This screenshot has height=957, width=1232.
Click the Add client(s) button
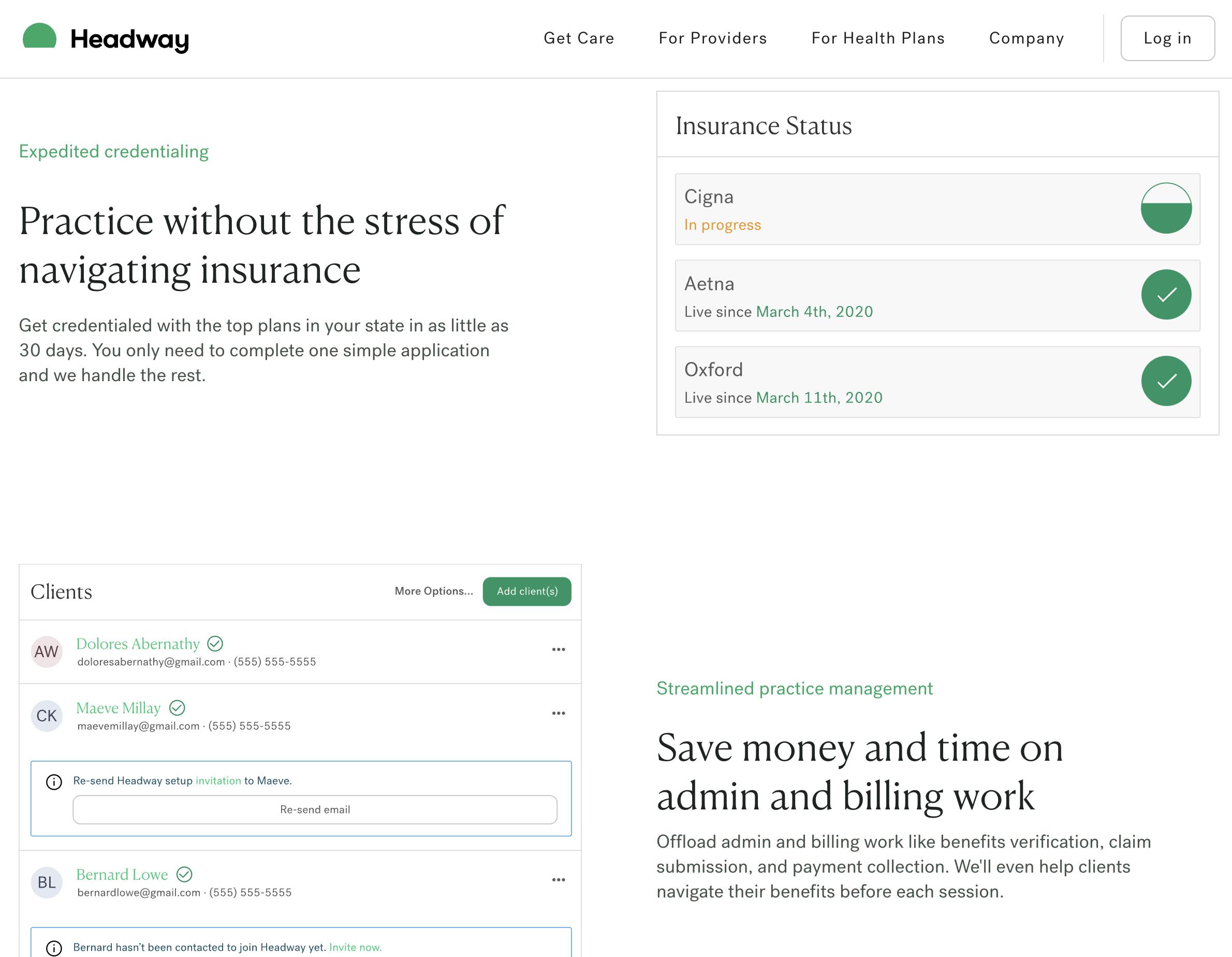[x=527, y=591]
